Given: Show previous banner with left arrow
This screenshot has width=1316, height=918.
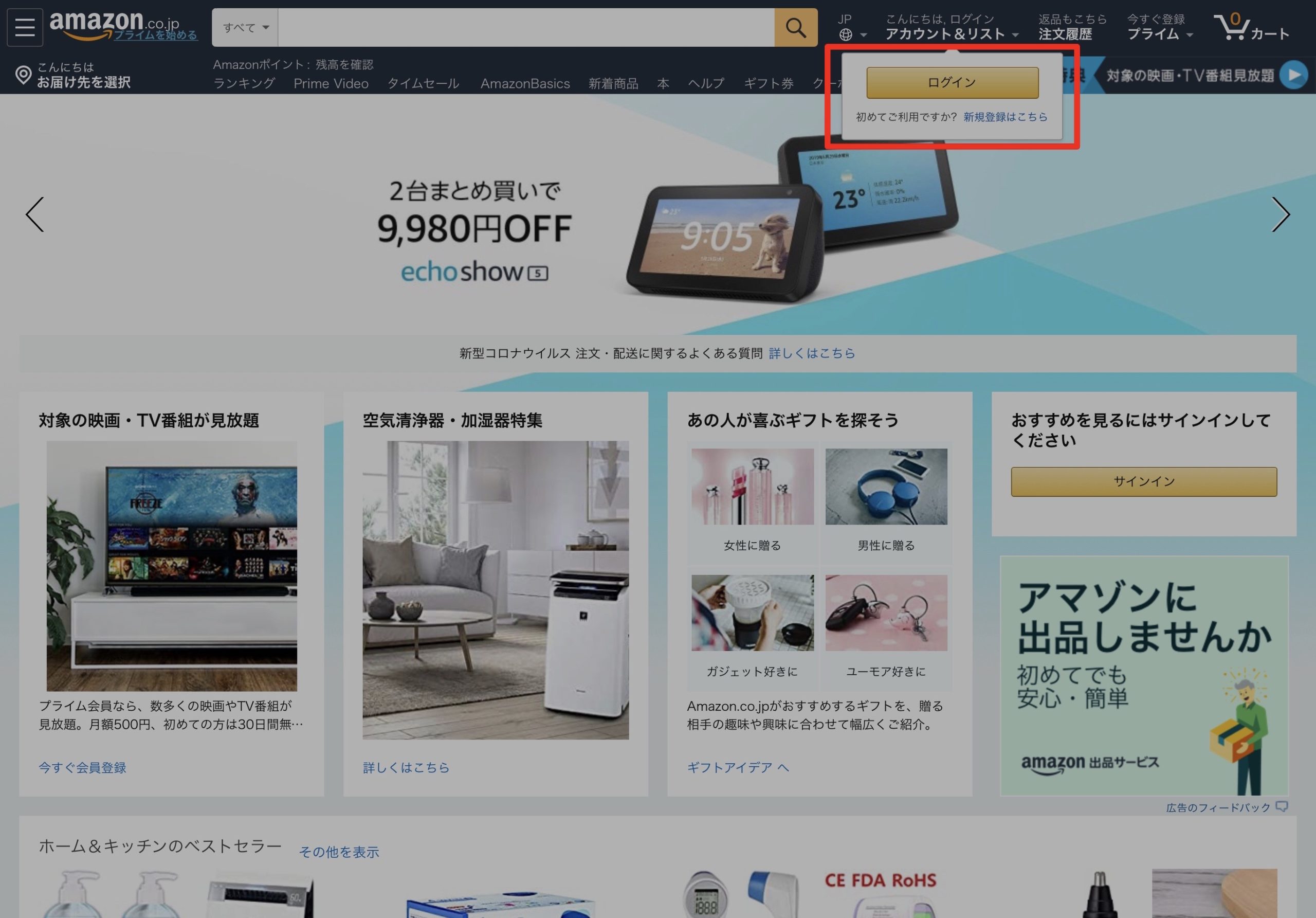Looking at the screenshot, I should click(34, 214).
